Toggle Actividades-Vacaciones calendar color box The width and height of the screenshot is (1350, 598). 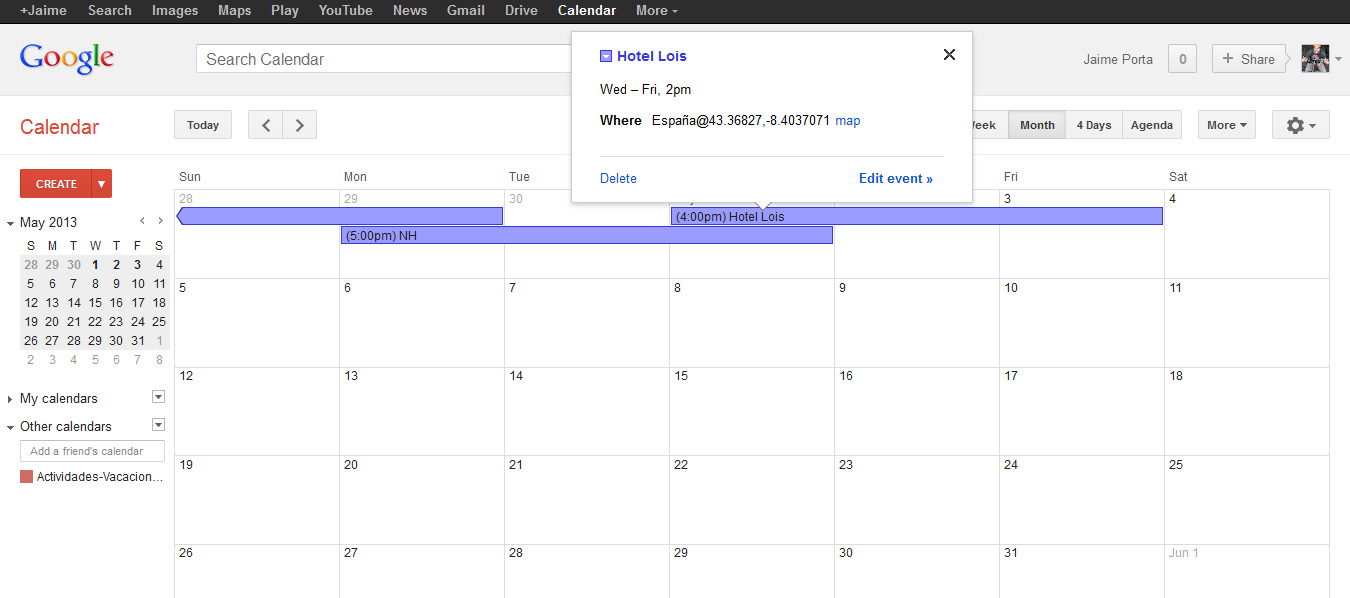coord(27,477)
